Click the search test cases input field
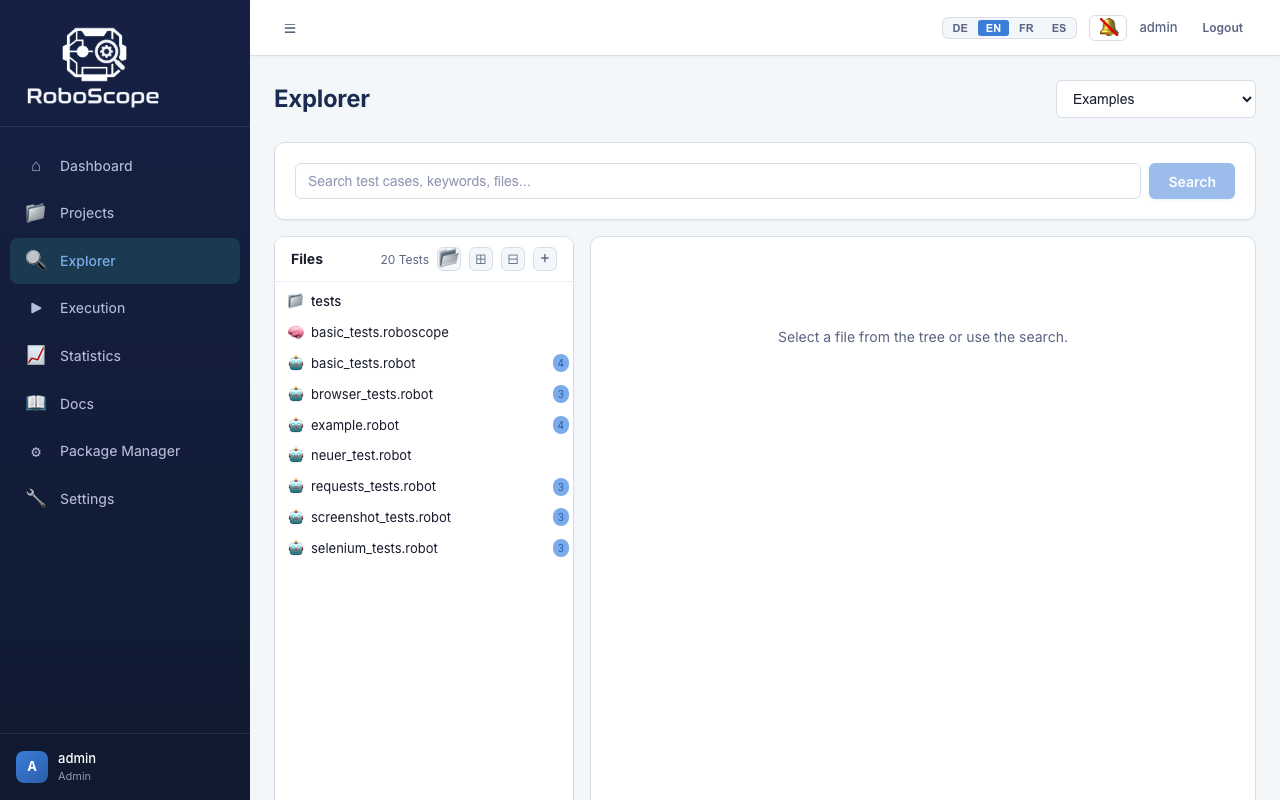1280x800 pixels. point(717,181)
